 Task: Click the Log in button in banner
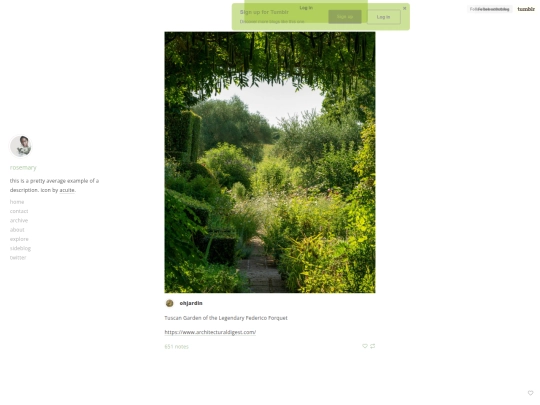[383, 17]
